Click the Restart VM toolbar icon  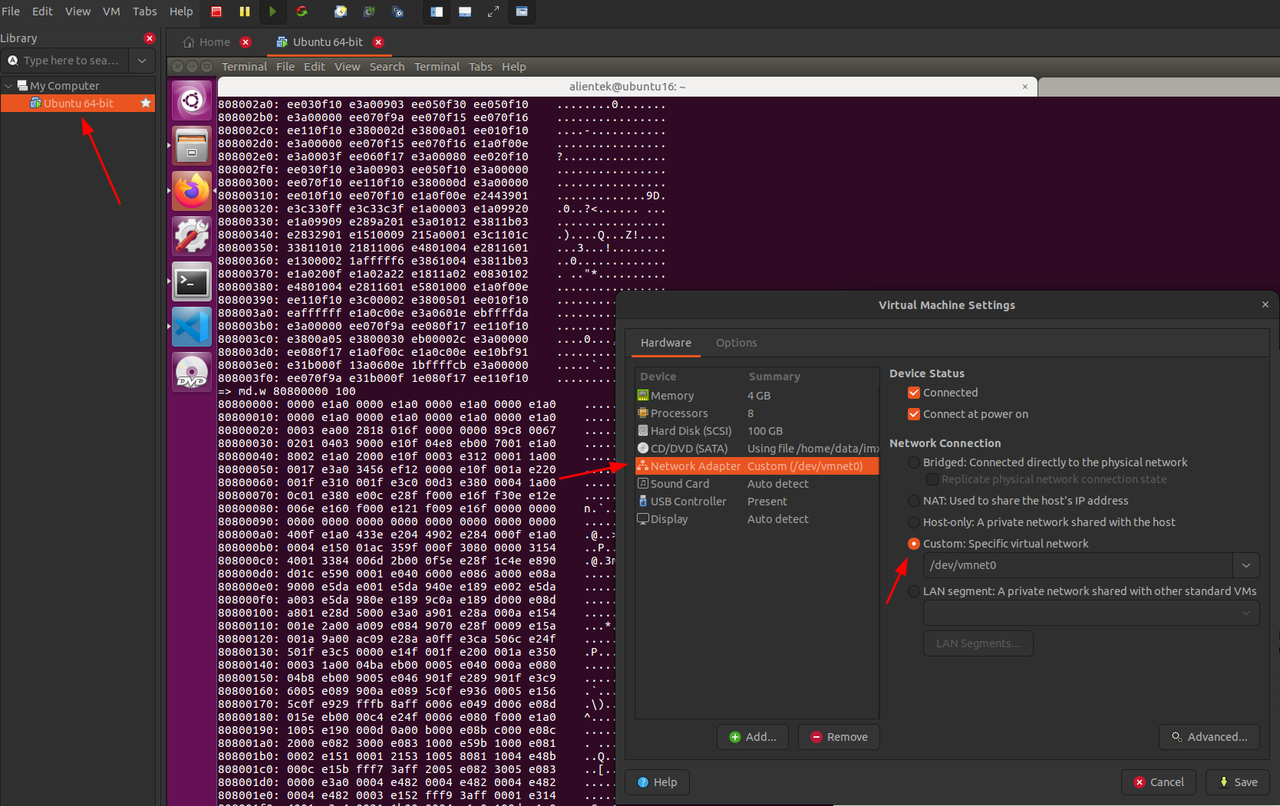coord(301,12)
